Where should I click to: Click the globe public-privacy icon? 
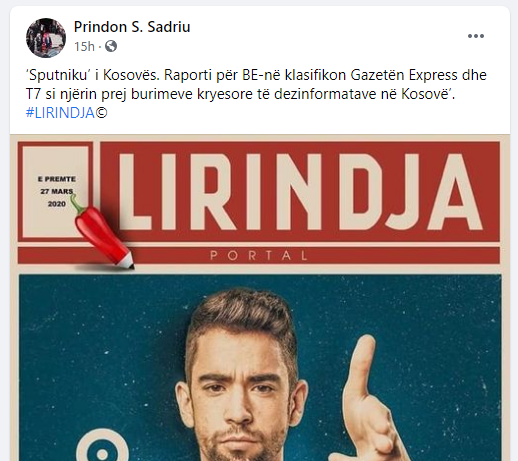(x=111, y=46)
